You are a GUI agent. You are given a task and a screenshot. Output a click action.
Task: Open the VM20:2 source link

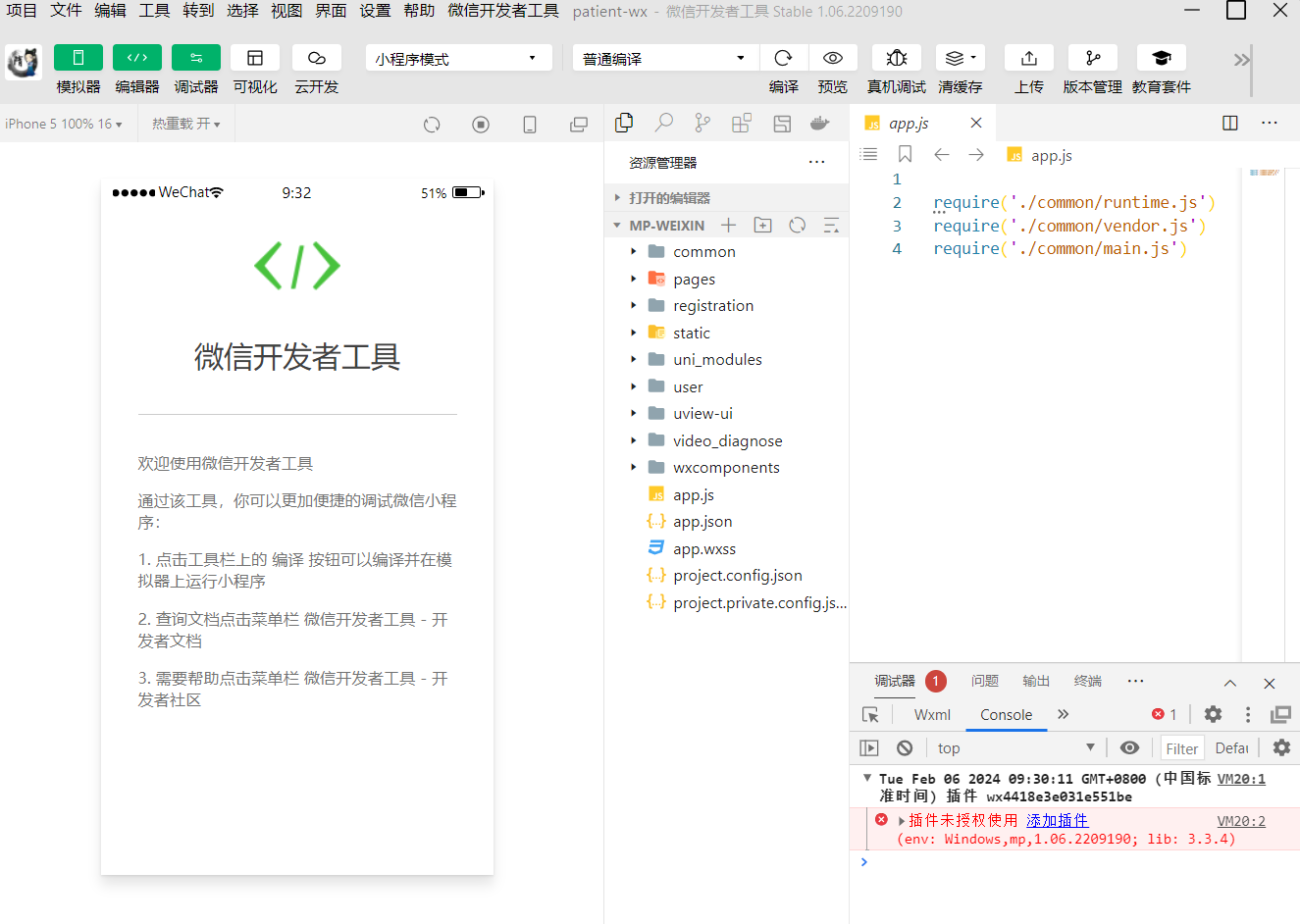pos(1241,821)
